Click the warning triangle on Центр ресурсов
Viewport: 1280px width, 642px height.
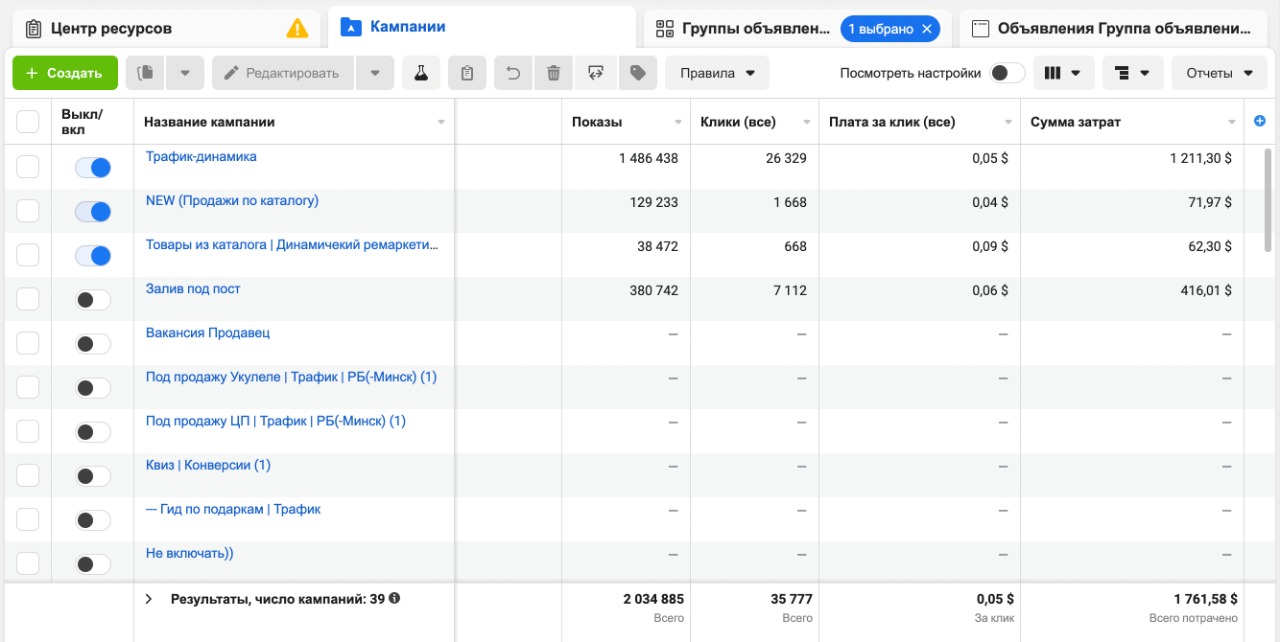point(297,28)
